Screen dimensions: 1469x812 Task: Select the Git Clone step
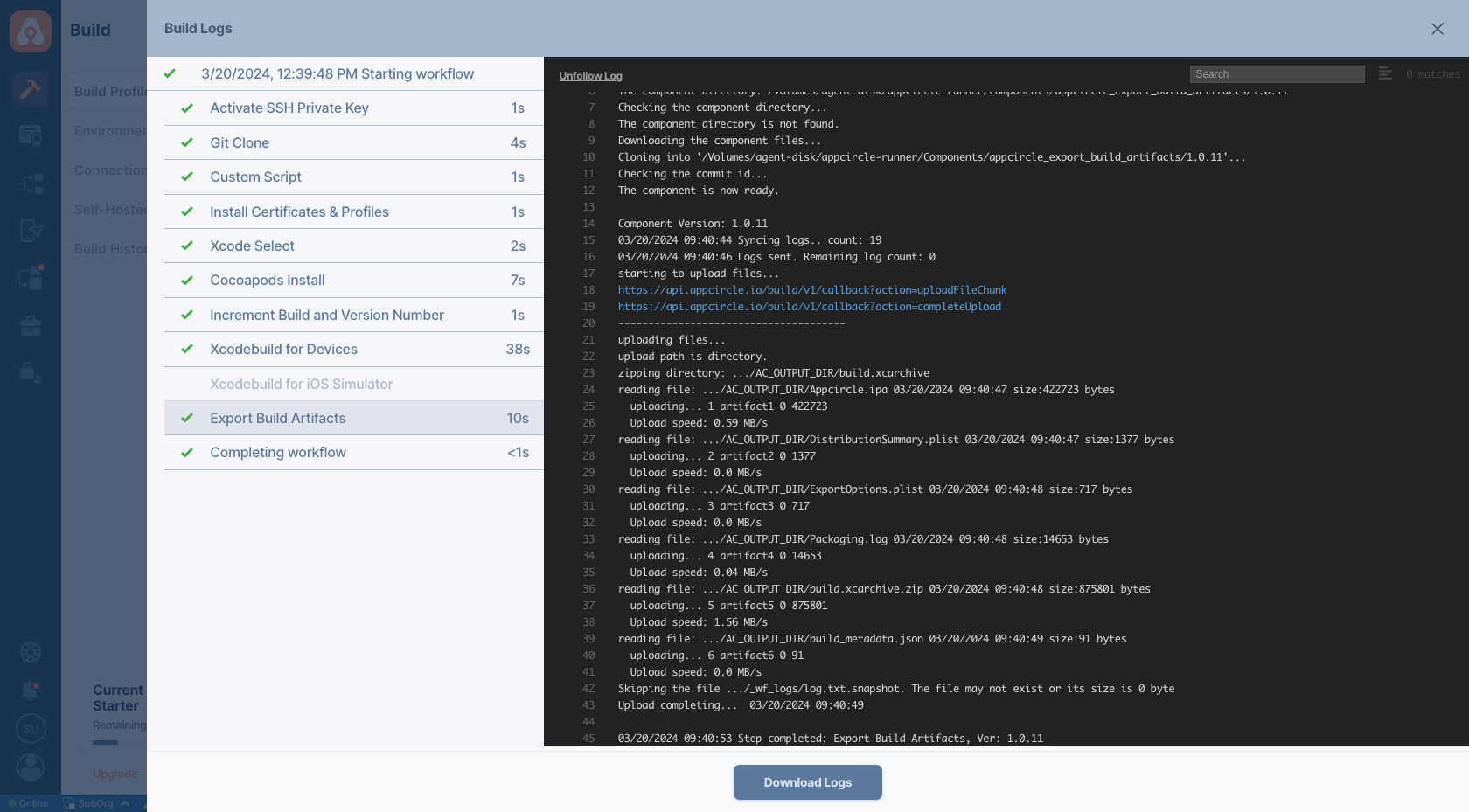[354, 142]
